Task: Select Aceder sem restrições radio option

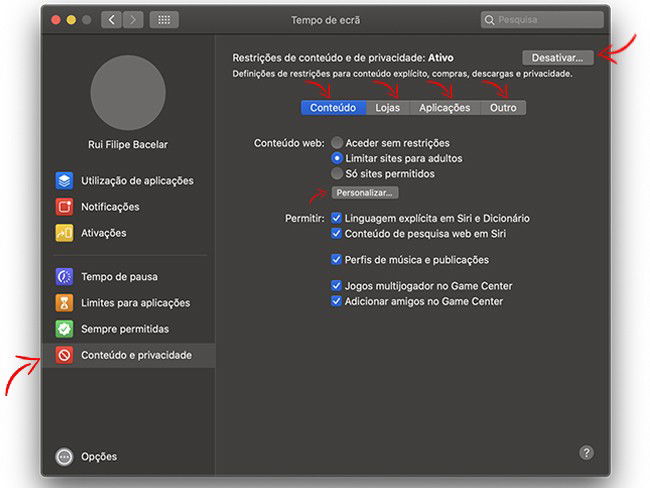Action: pyautogui.click(x=338, y=143)
